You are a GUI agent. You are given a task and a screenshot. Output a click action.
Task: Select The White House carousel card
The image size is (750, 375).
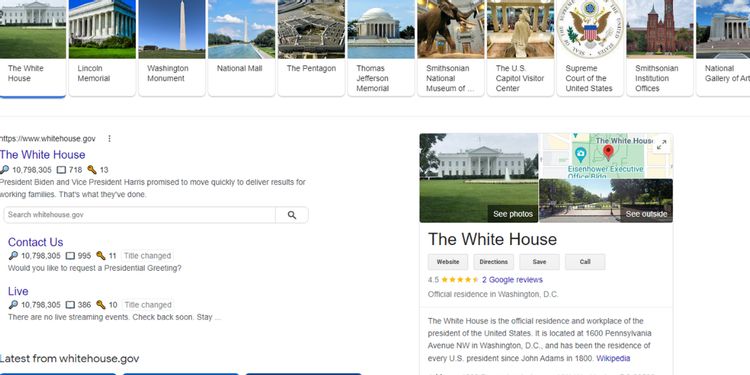33,48
